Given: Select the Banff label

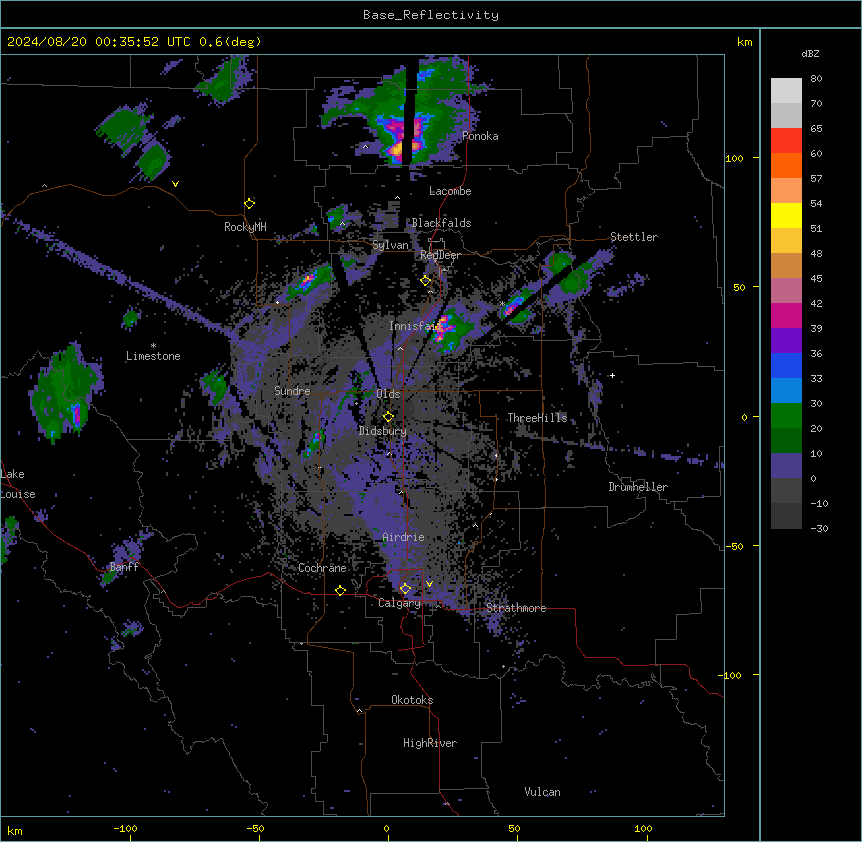Looking at the screenshot, I should pyautogui.click(x=124, y=567).
